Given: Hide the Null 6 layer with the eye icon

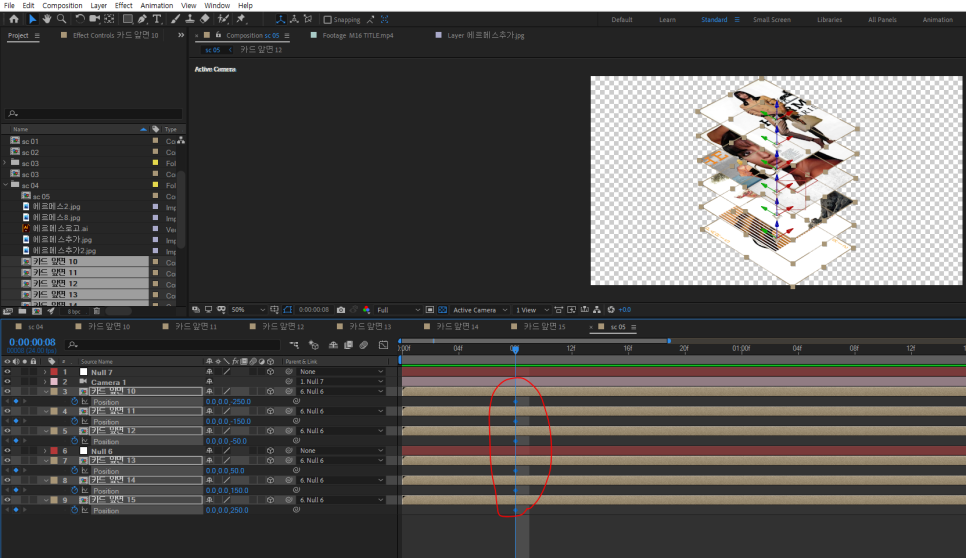Looking at the screenshot, I should point(7,451).
